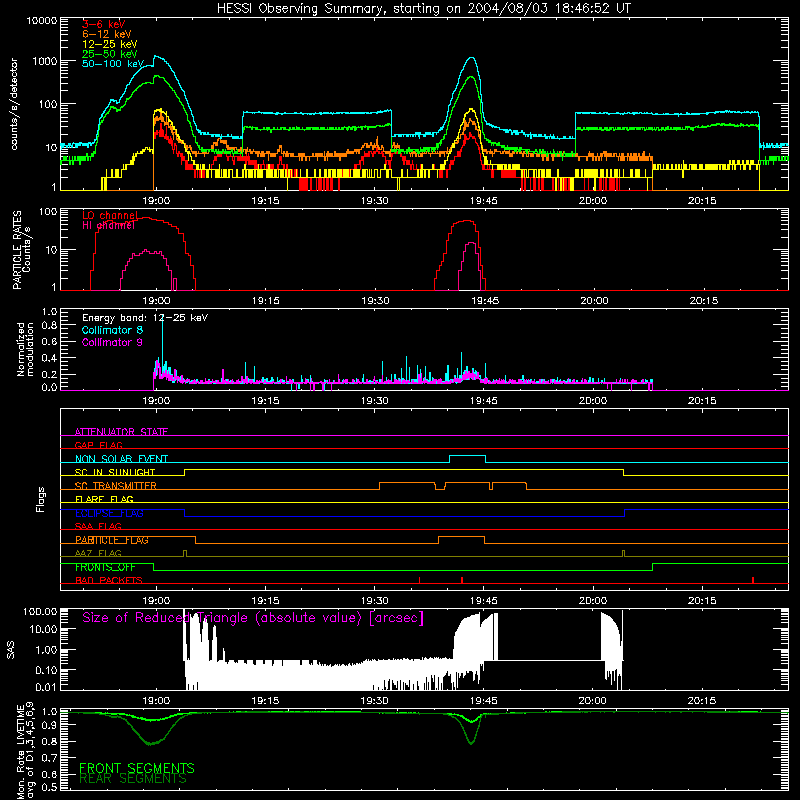Click the tall cyan Collimator 8 spike at 19:00

tap(162, 342)
